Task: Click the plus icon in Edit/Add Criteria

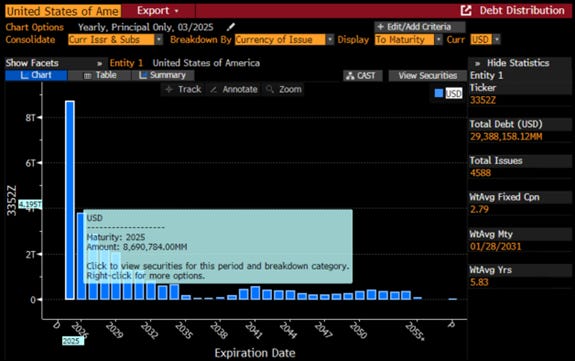Action: pos(380,27)
